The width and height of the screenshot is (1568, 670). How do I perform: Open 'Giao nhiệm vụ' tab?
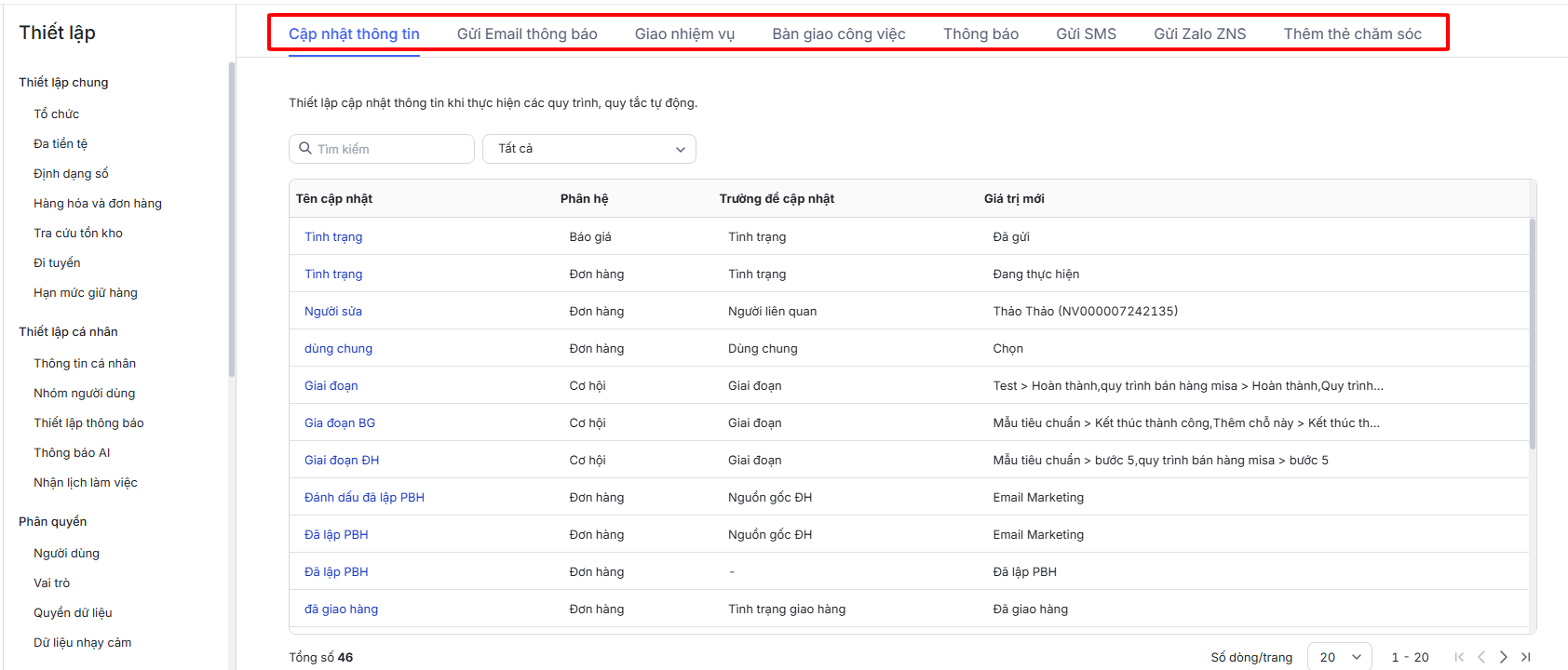(684, 34)
